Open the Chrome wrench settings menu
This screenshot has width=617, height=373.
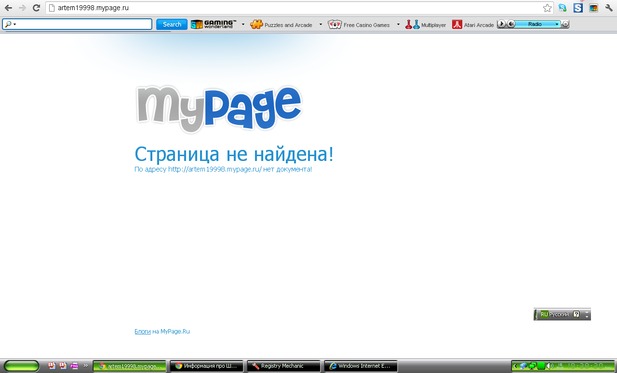click(x=608, y=7)
